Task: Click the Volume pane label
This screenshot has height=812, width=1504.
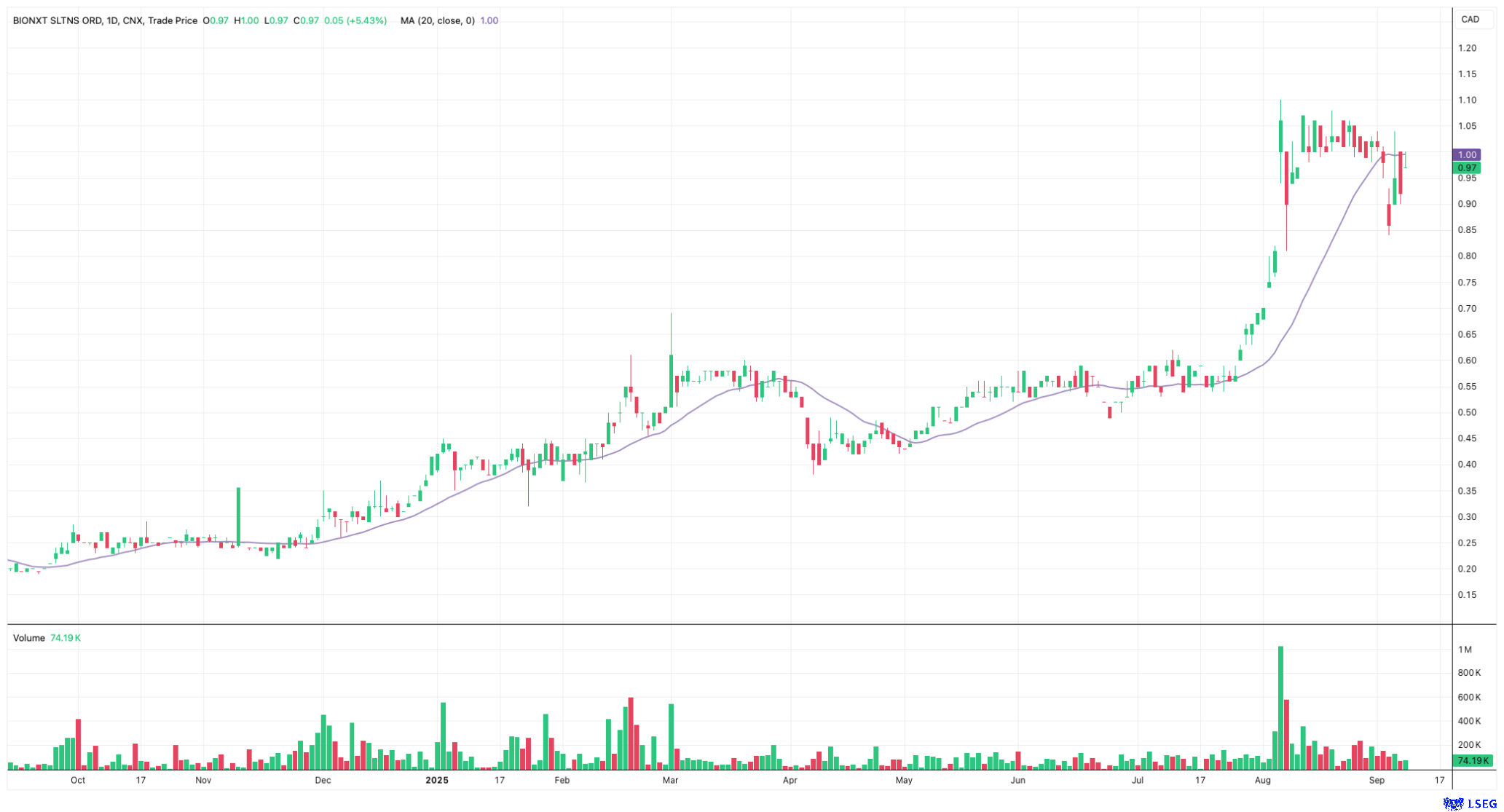Action: click(x=29, y=638)
